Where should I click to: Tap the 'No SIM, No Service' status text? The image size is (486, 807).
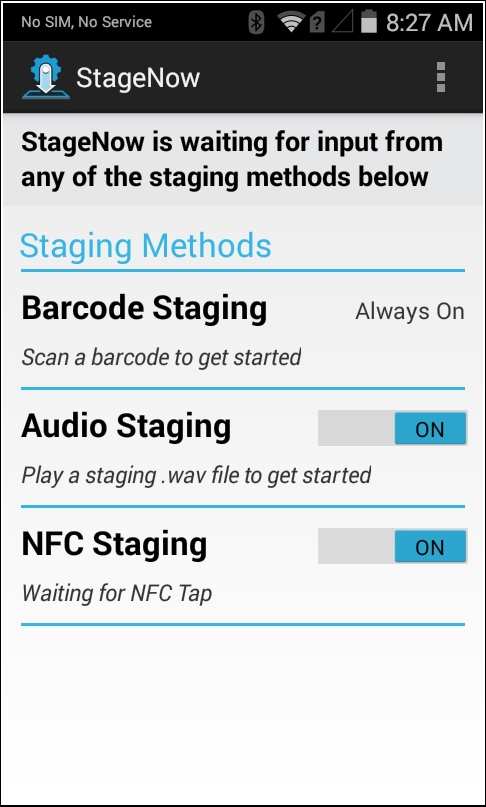pyautogui.click(x=86, y=22)
